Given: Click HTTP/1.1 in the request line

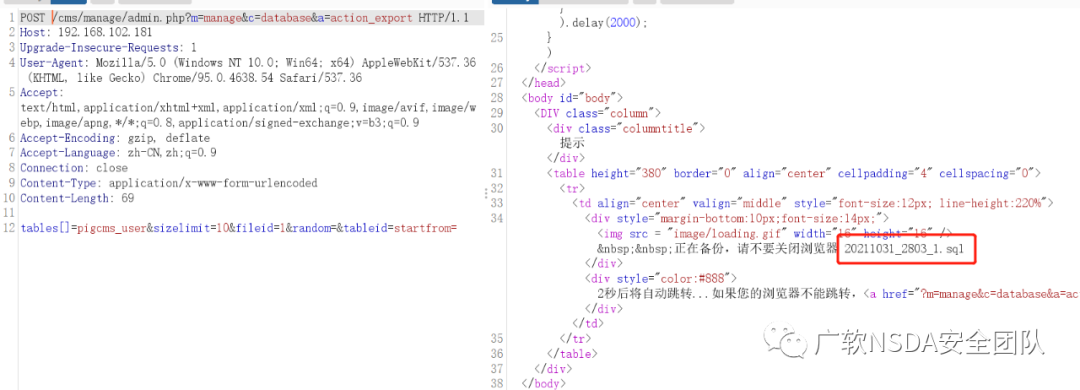Looking at the screenshot, I should pos(444,17).
